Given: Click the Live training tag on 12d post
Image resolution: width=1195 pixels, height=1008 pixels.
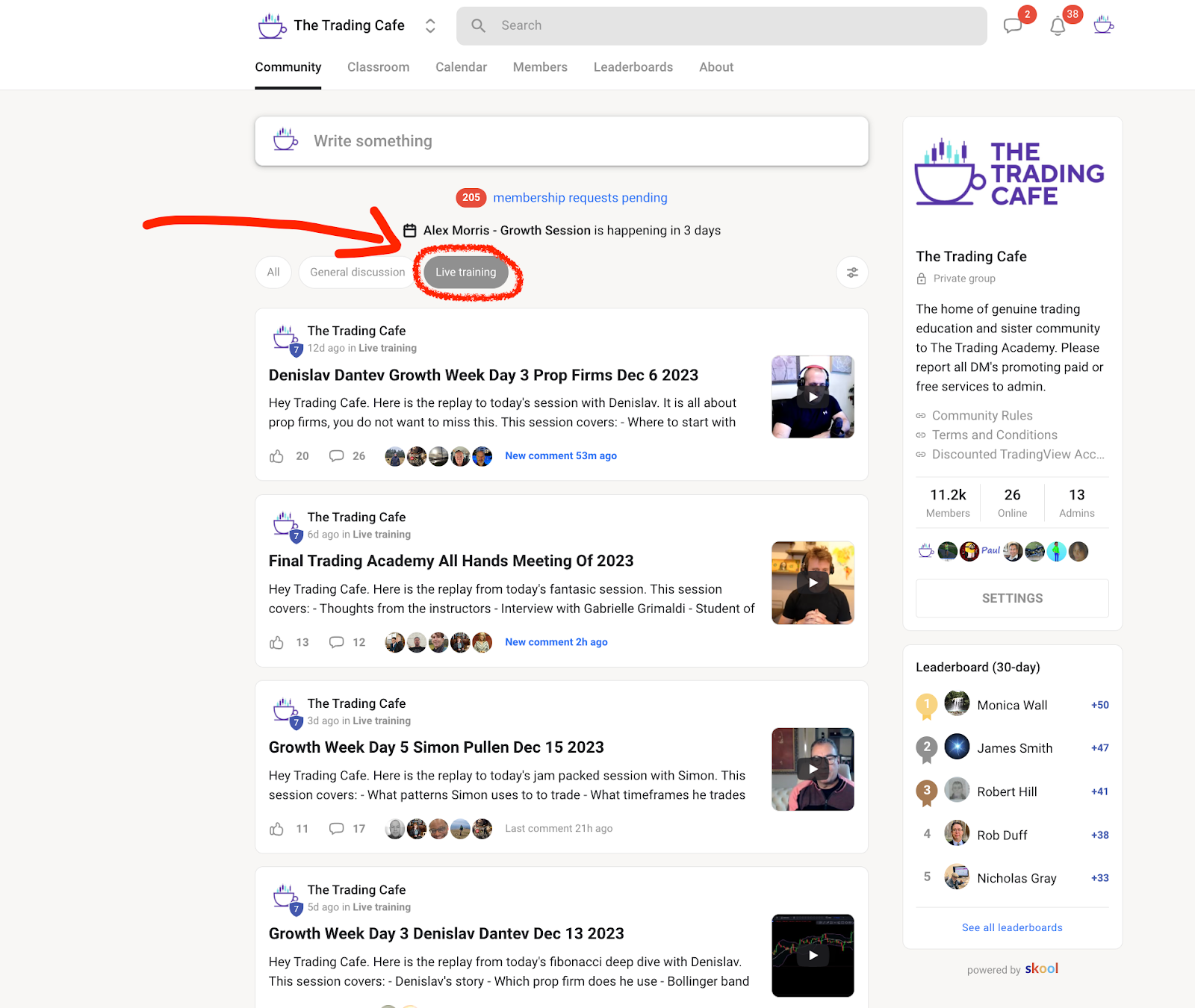Looking at the screenshot, I should [388, 349].
